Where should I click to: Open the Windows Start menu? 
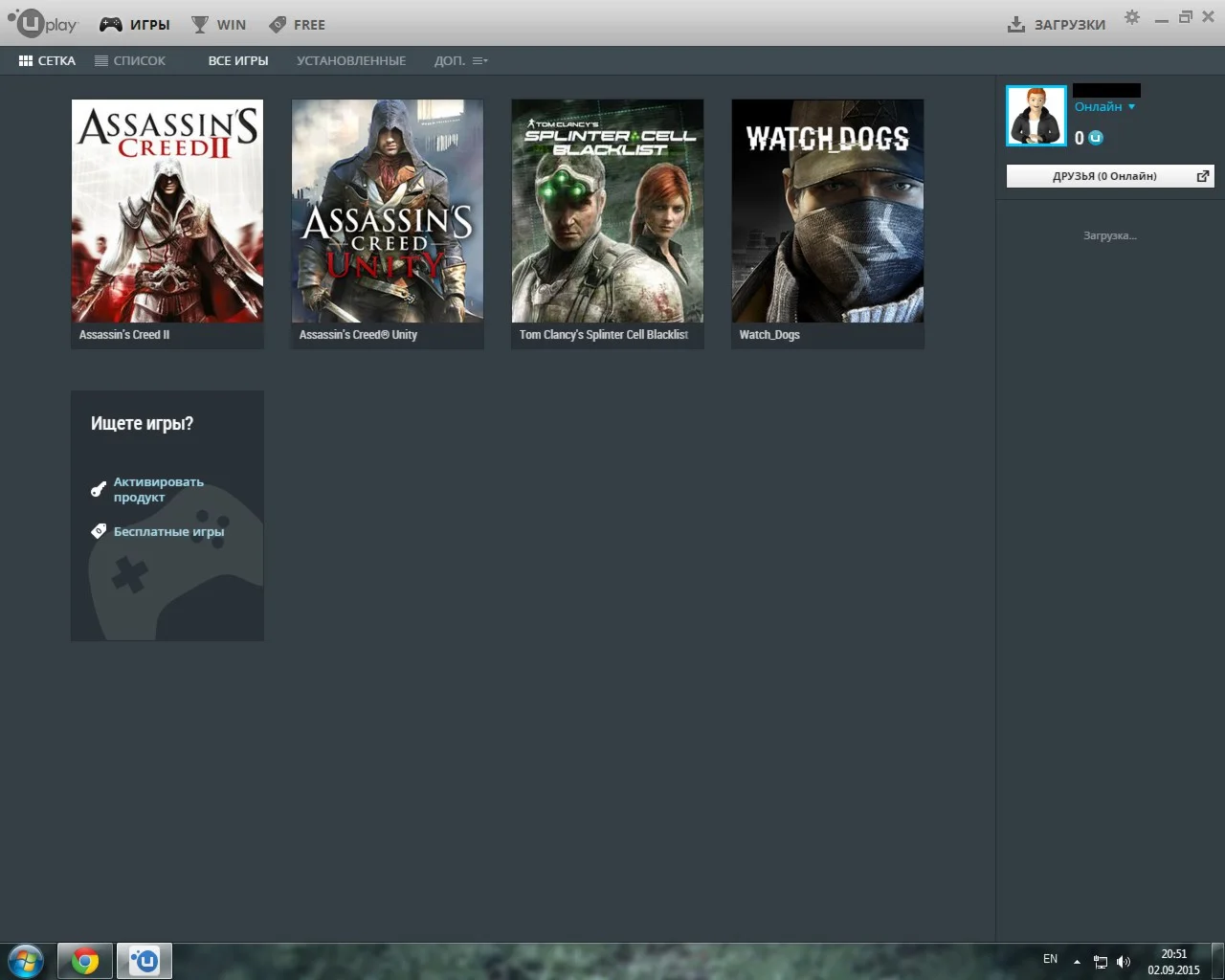click(24, 960)
